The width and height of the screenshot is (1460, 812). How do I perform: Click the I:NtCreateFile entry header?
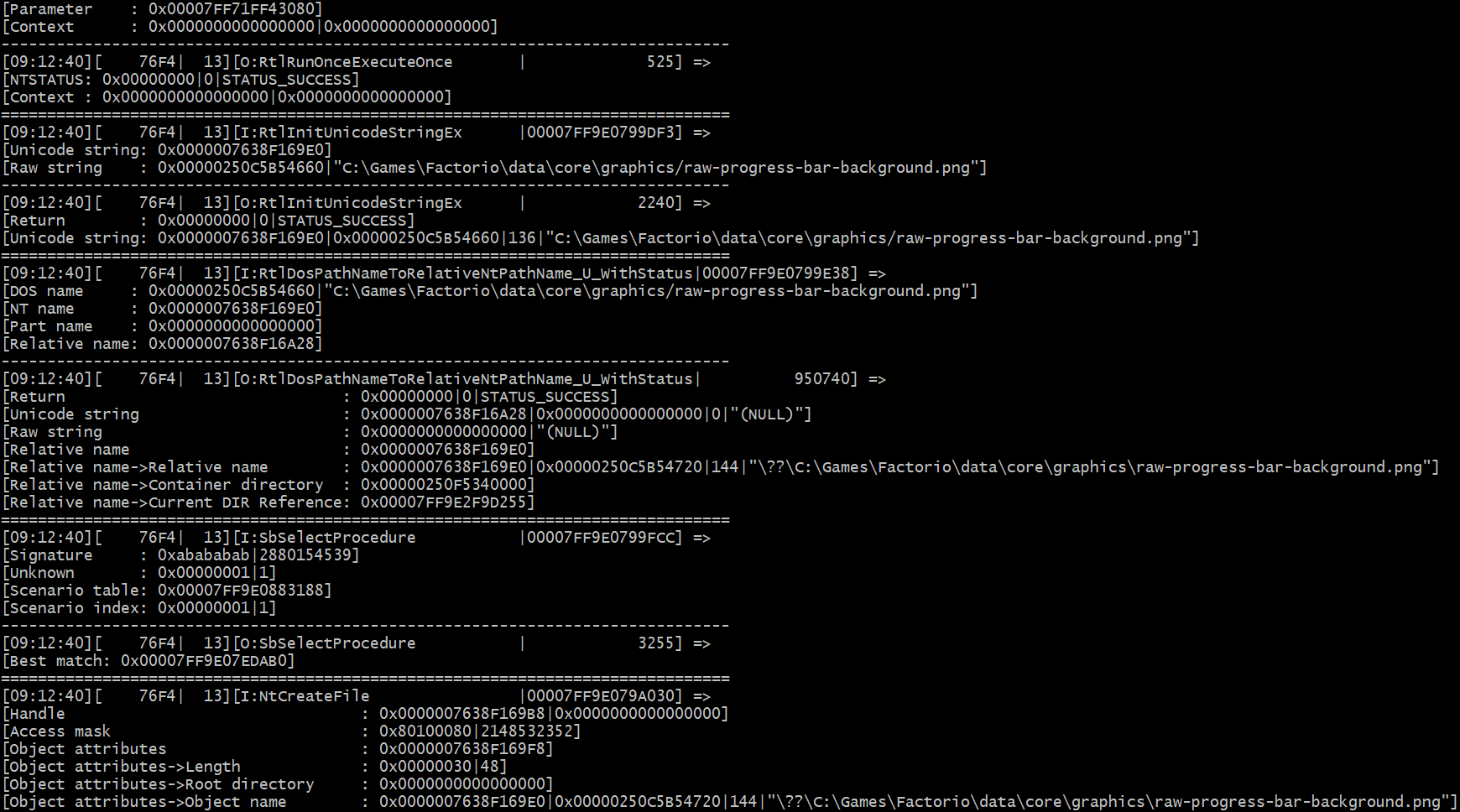click(x=357, y=696)
